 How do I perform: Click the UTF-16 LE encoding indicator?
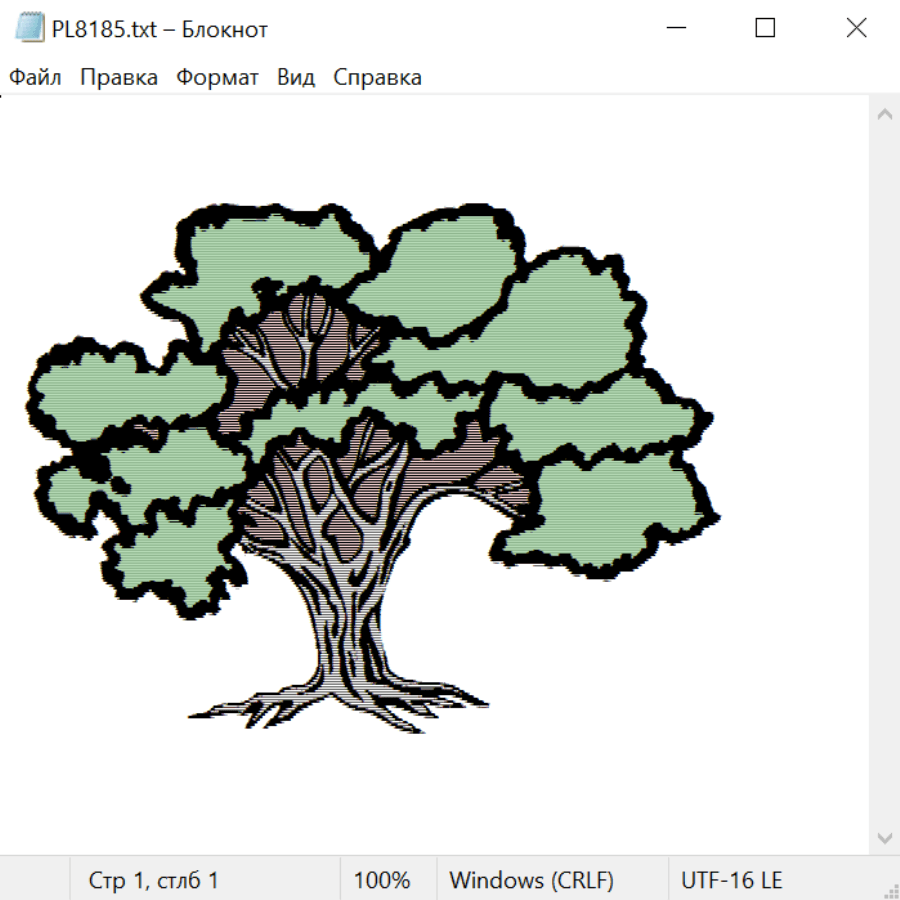tap(731, 881)
